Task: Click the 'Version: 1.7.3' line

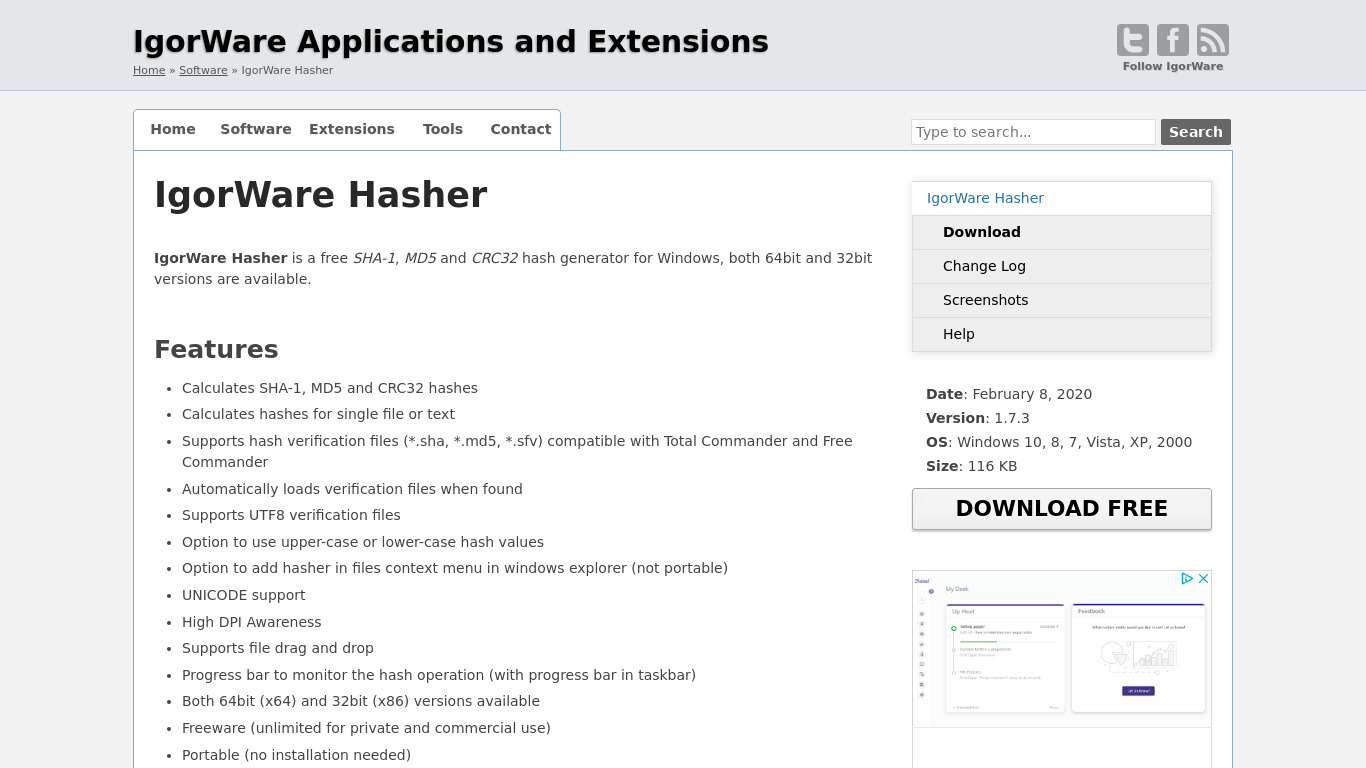Action: (978, 418)
